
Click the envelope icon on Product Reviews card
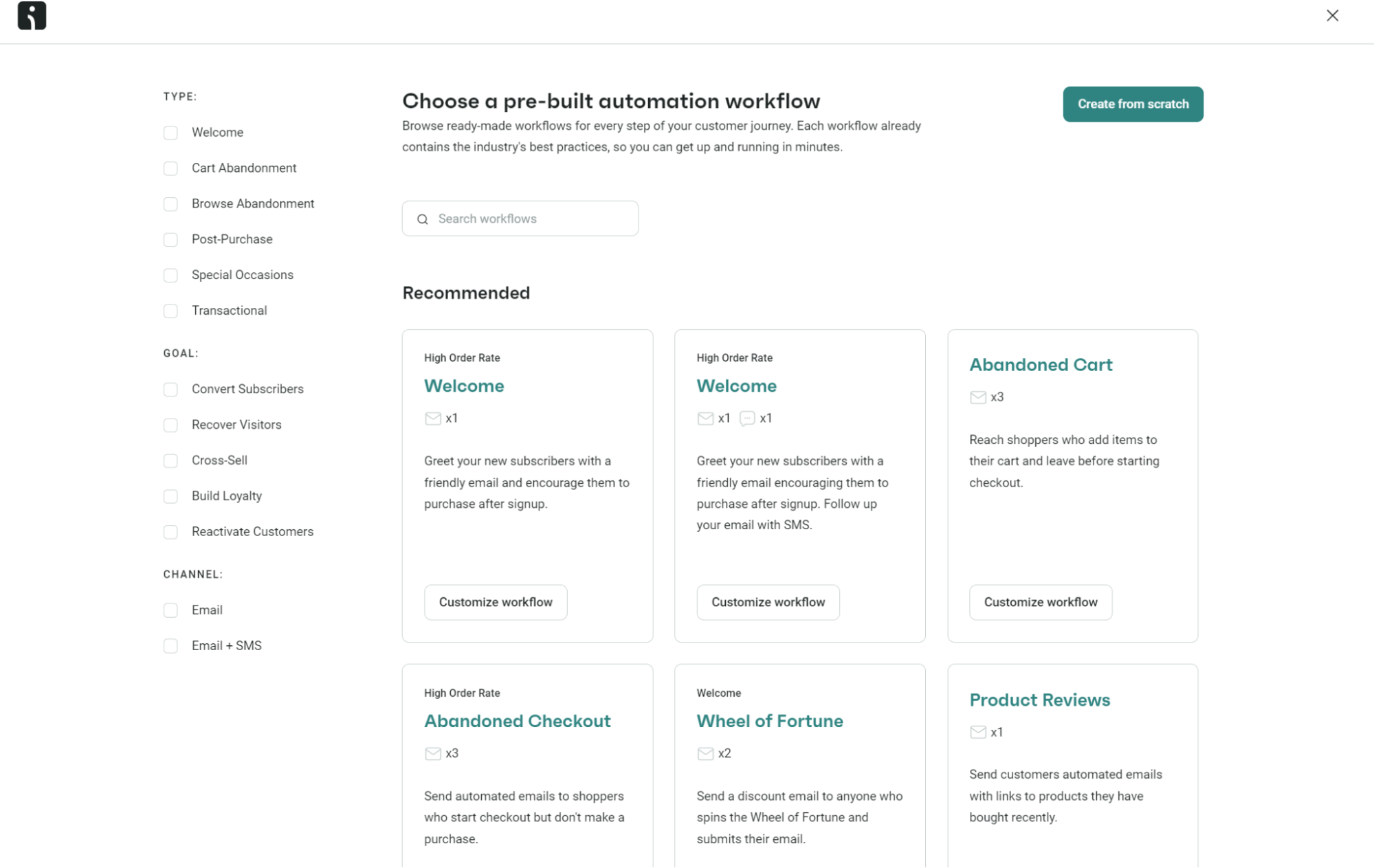977,731
